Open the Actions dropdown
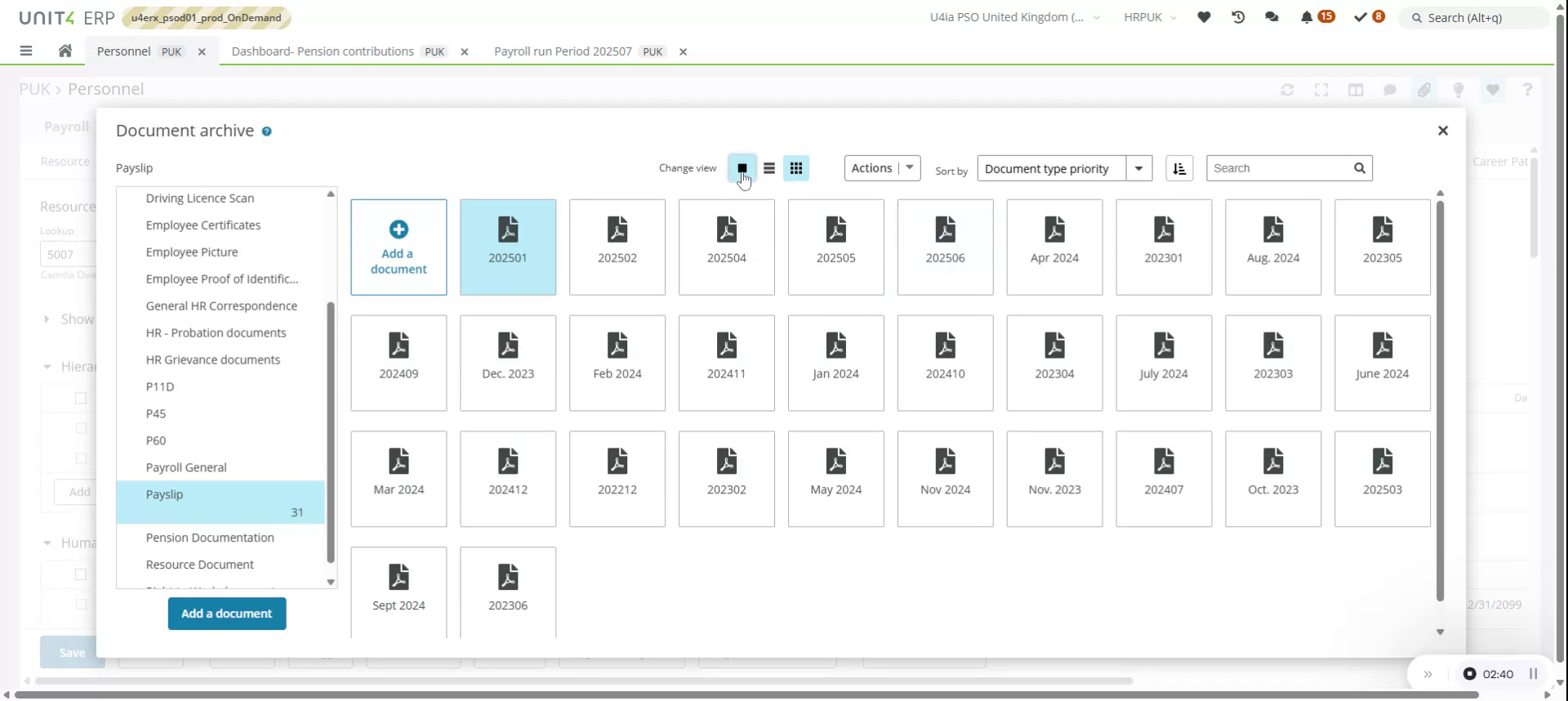This screenshot has width=1568, height=701. 882,168
